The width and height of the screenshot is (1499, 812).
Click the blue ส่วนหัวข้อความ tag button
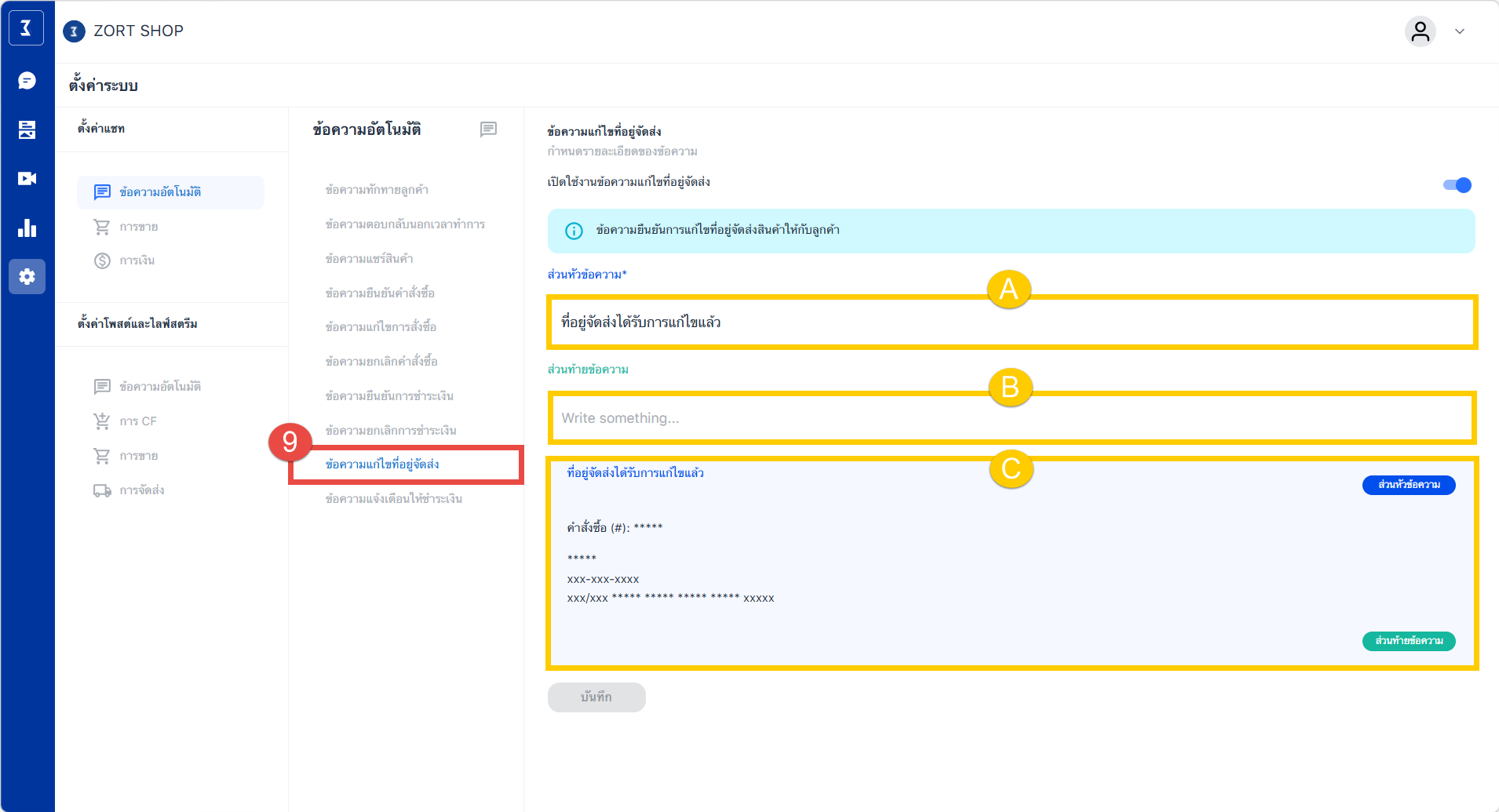1409,485
